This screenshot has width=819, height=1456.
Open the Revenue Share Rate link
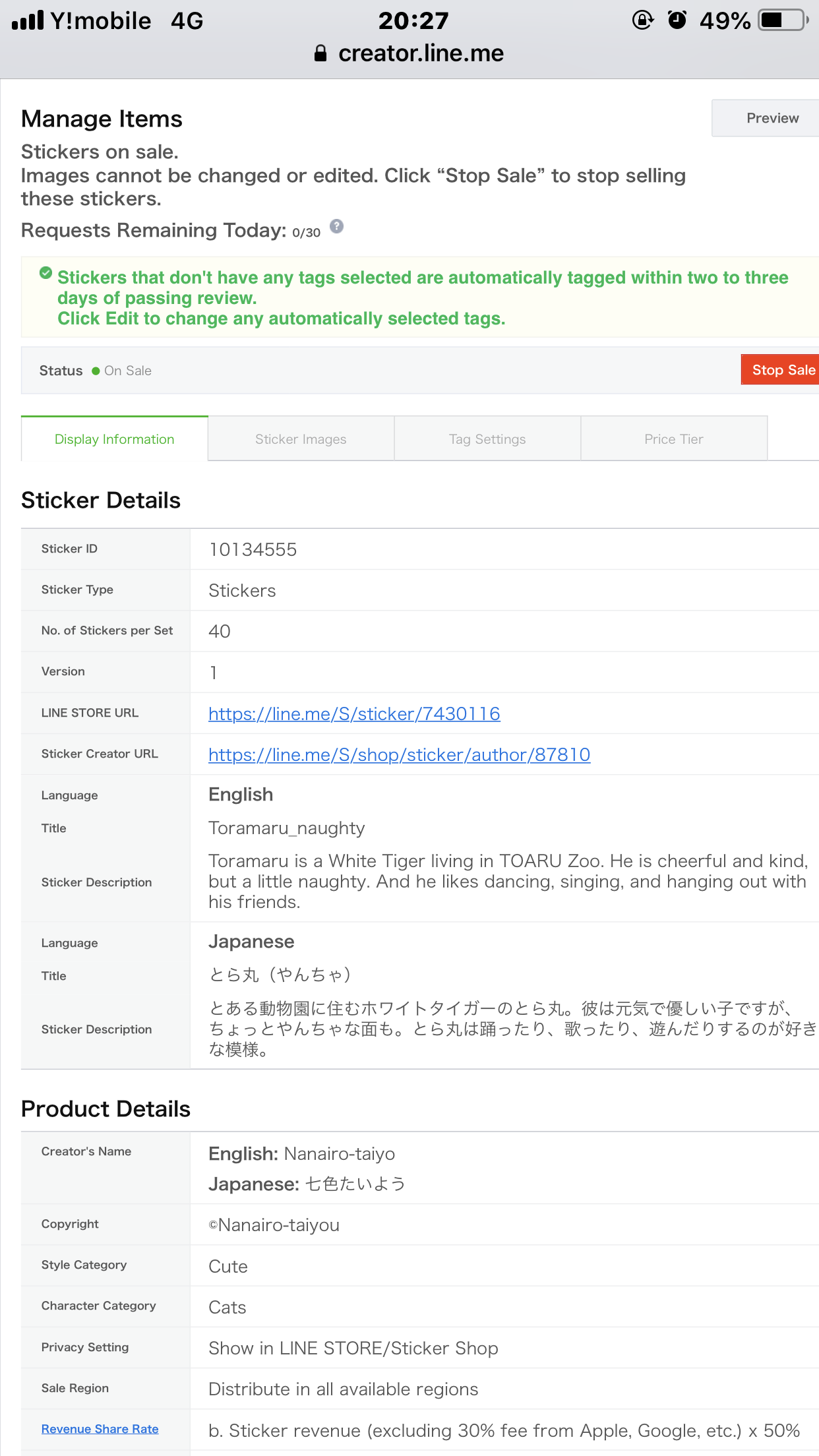pyautogui.click(x=100, y=1429)
